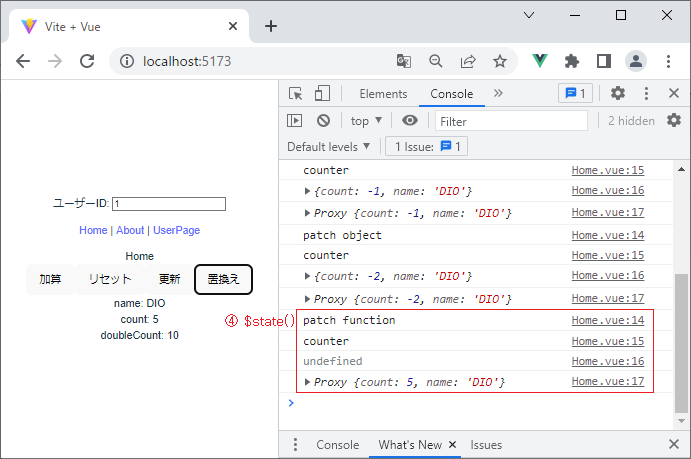Click the console scrollbar up arrow
This screenshot has height=459, width=691.
(681, 169)
